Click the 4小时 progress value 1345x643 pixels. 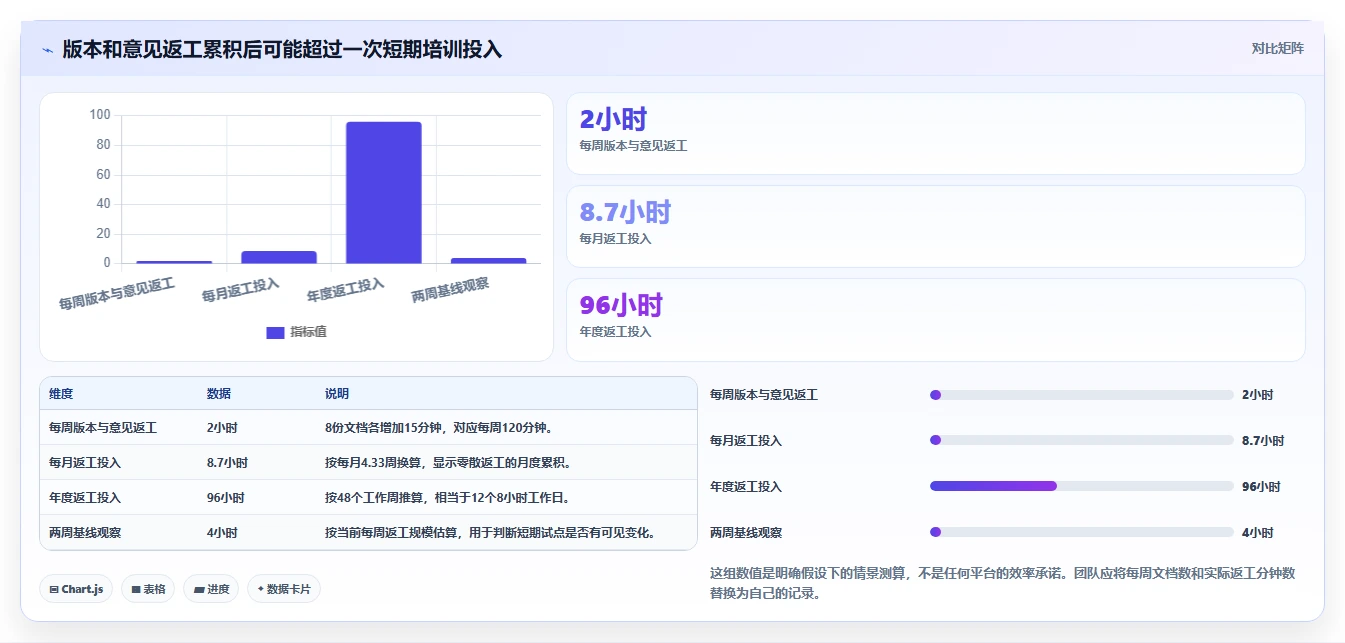click(1257, 532)
